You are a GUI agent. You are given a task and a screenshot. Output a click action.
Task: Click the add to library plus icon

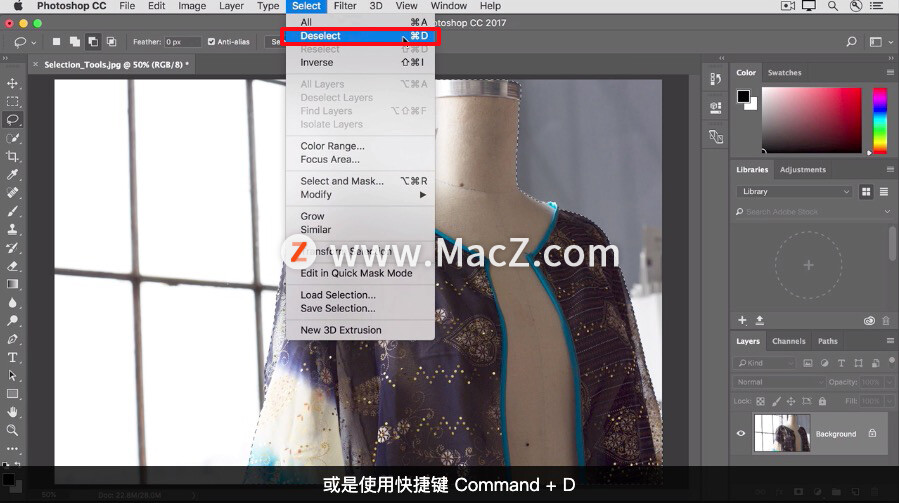click(742, 320)
